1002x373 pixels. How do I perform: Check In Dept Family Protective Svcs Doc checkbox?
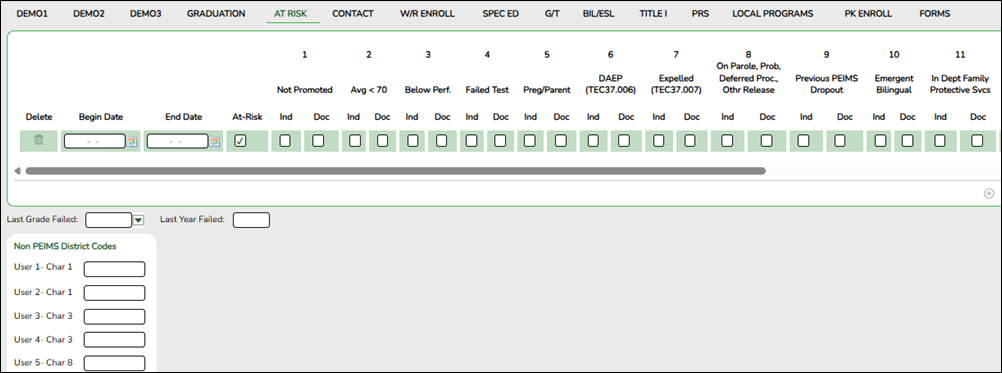[977, 141]
